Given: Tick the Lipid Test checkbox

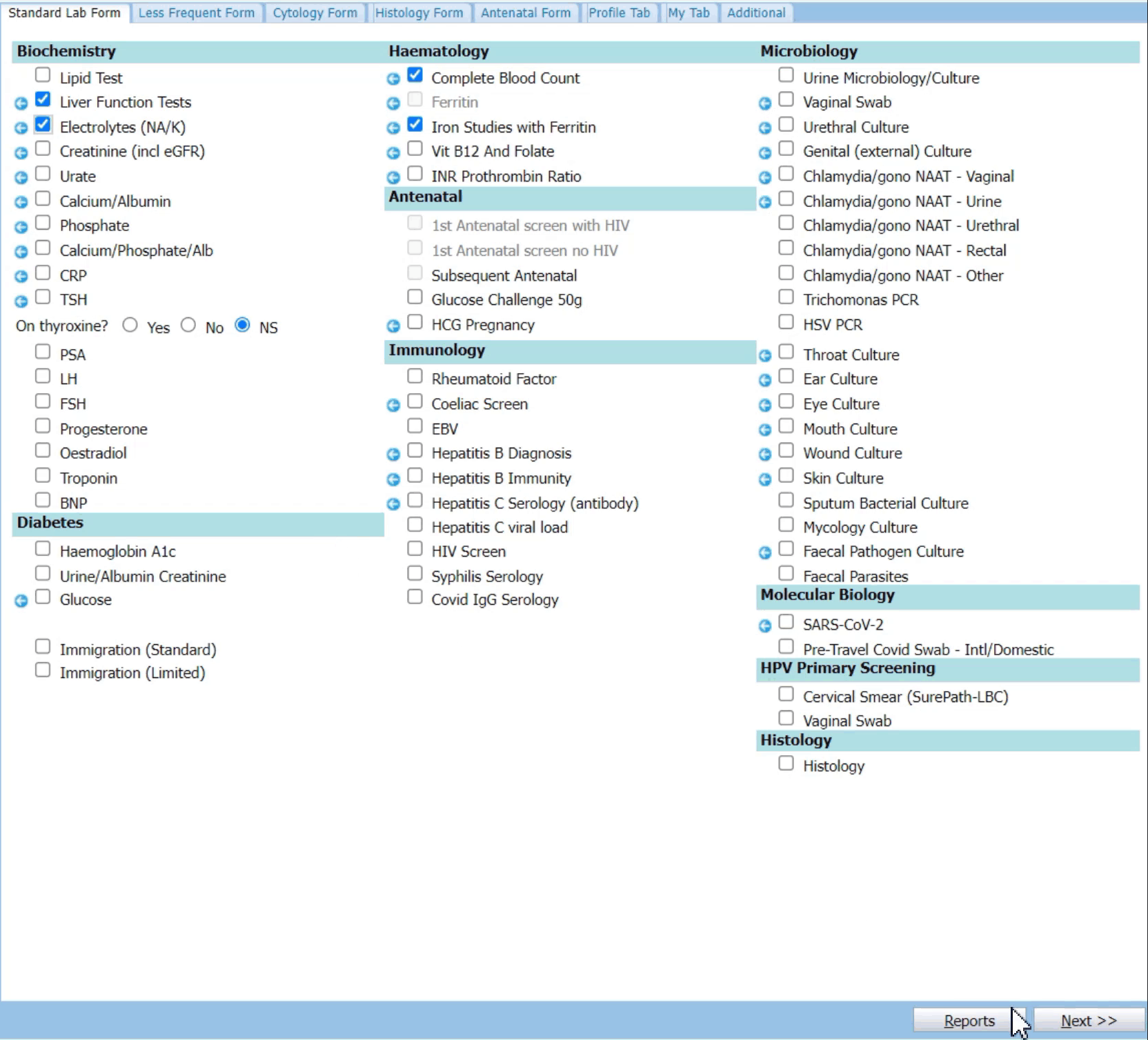Looking at the screenshot, I should (43, 75).
